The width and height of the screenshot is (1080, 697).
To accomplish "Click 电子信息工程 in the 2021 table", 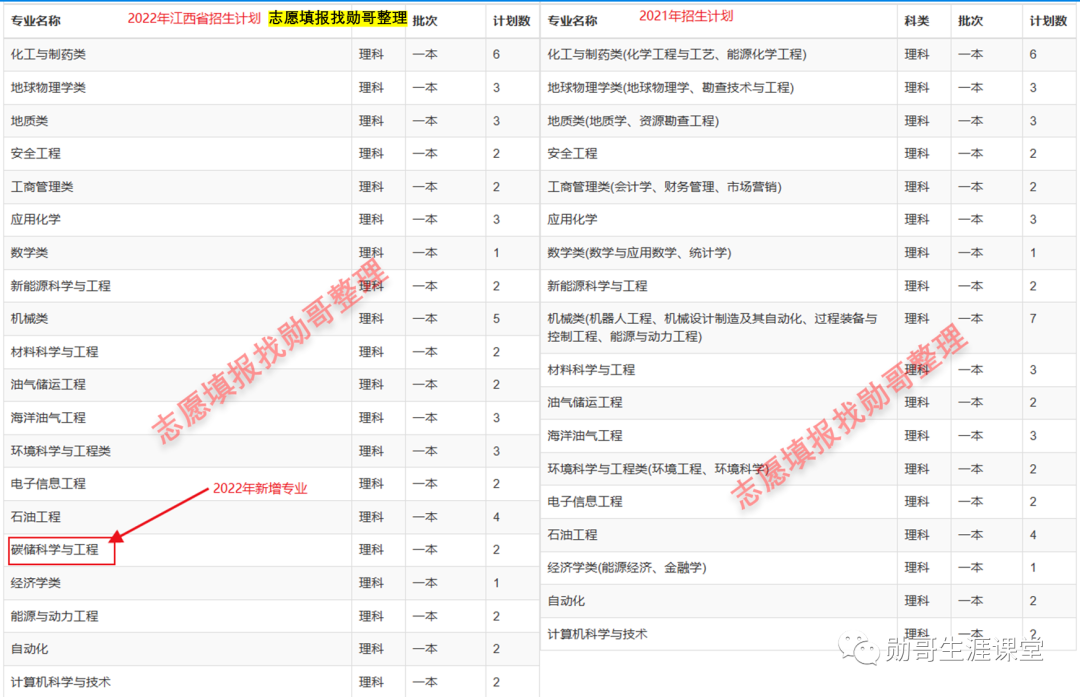I will pyautogui.click(x=585, y=501).
